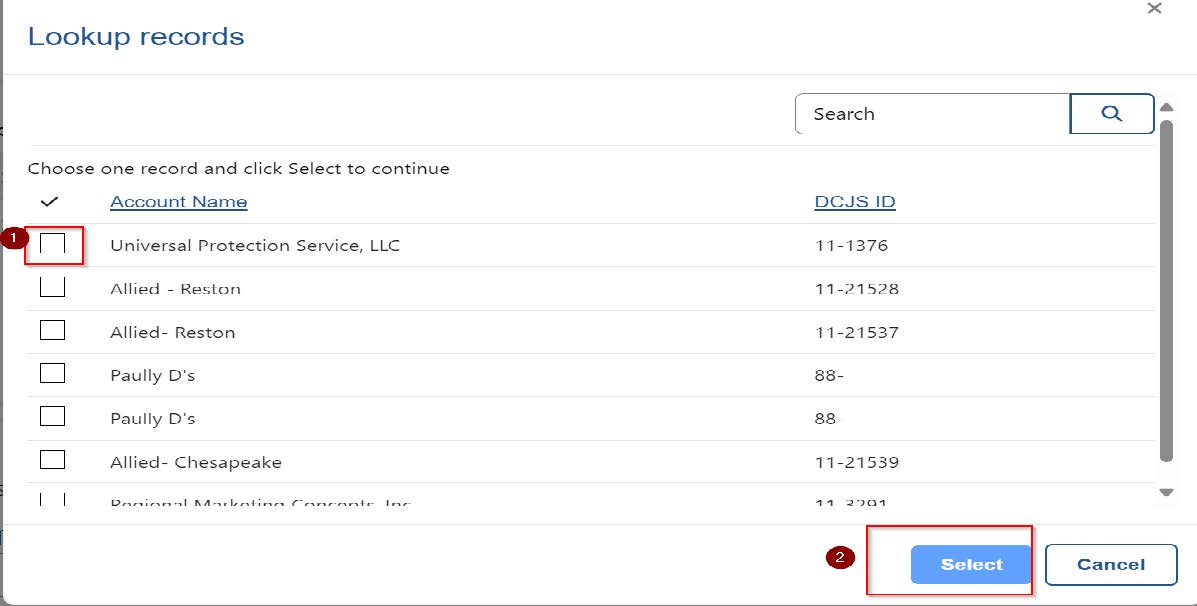
Task: Click the Allied- Chesapeake record name
Action: tap(195, 463)
